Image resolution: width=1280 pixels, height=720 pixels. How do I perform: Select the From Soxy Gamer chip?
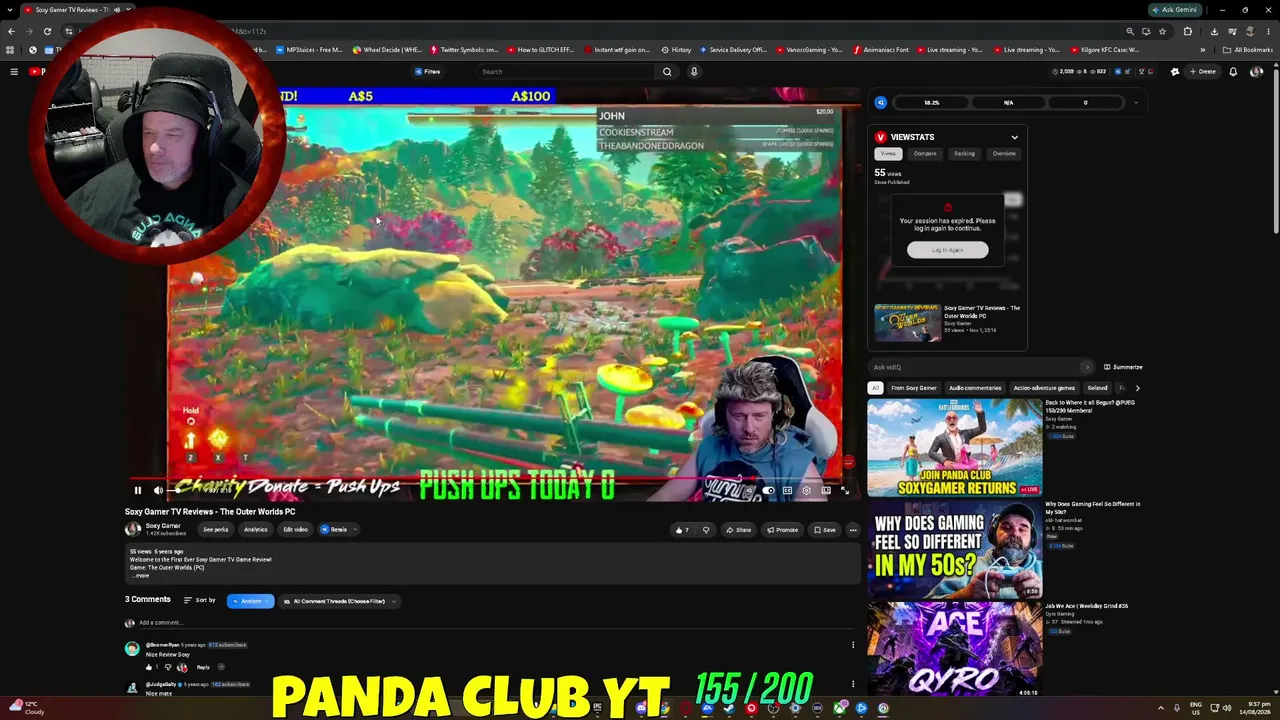[914, 388]
